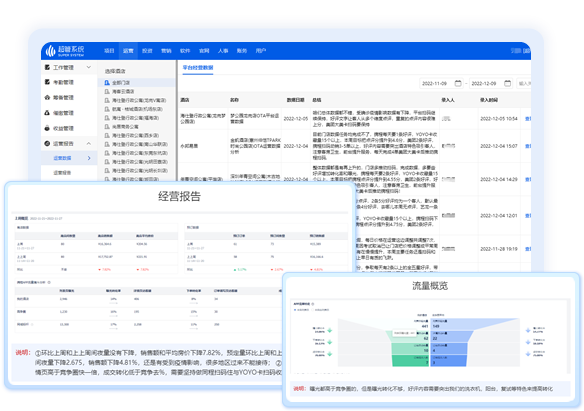Collapse the 运营报告 section chevron

pos(89,143)
